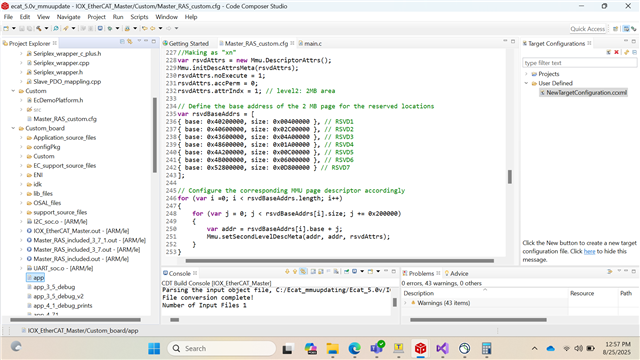
Task: Switch to the Getting Started tab
Action: (x=186, y=43)
